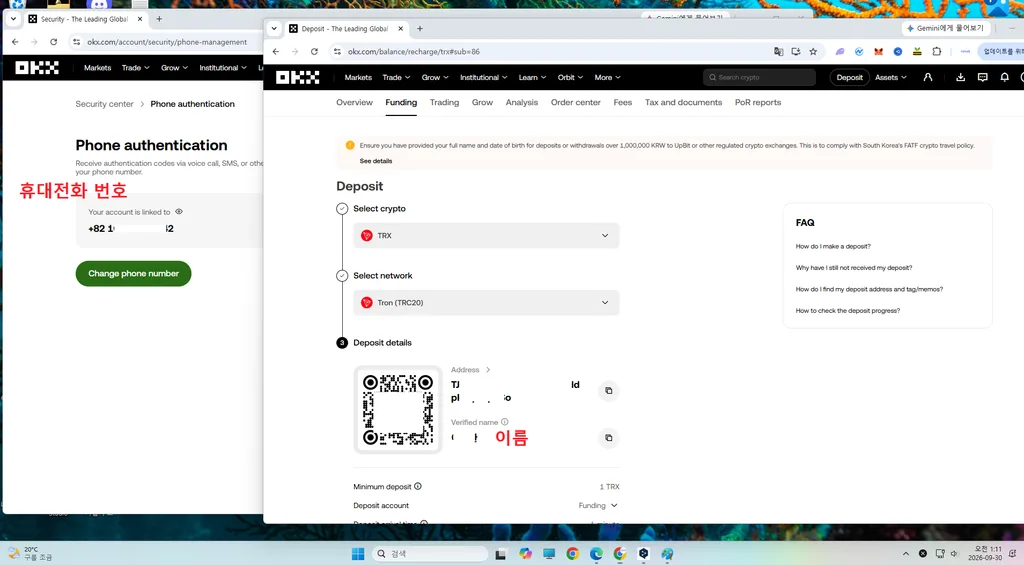Open the notifications bell in OKX header
The height and width of the screenshot is (565, 1024).
[x=1004, y=77]
